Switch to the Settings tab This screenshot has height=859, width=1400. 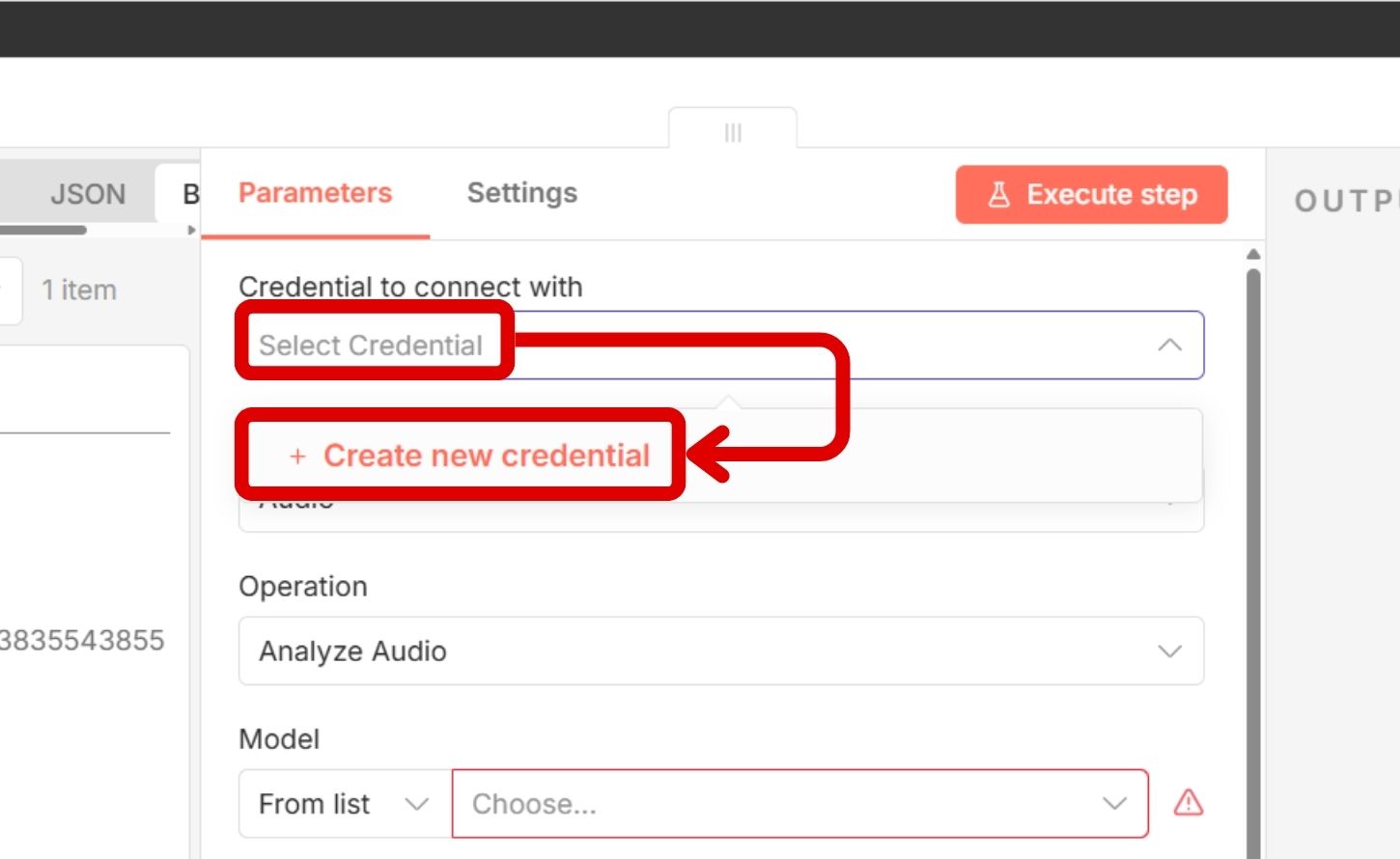pos(521,193)
